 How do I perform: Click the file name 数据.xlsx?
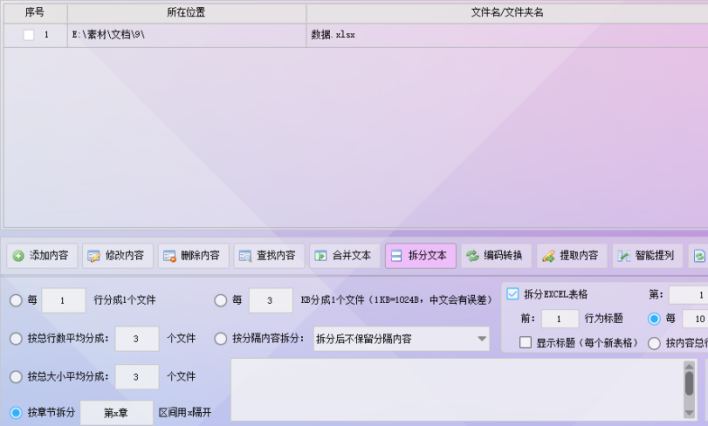click(333, 35)
